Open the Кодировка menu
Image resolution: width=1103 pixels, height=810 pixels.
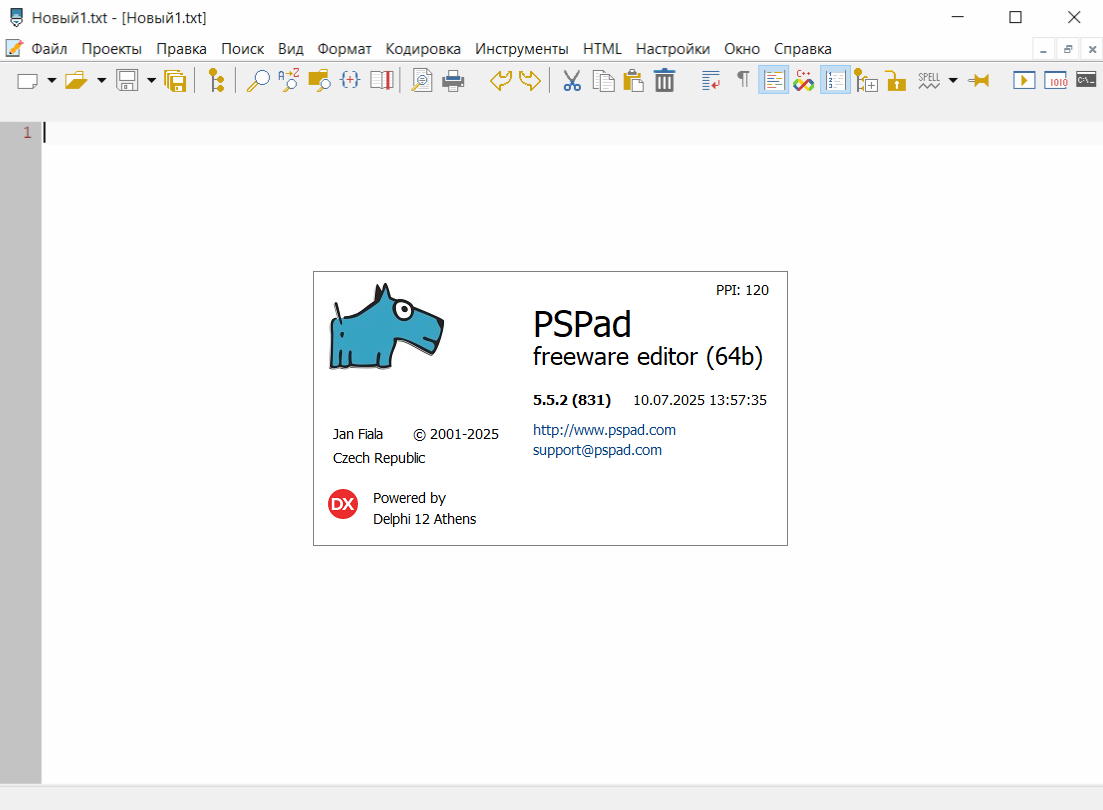pos(423,49)
